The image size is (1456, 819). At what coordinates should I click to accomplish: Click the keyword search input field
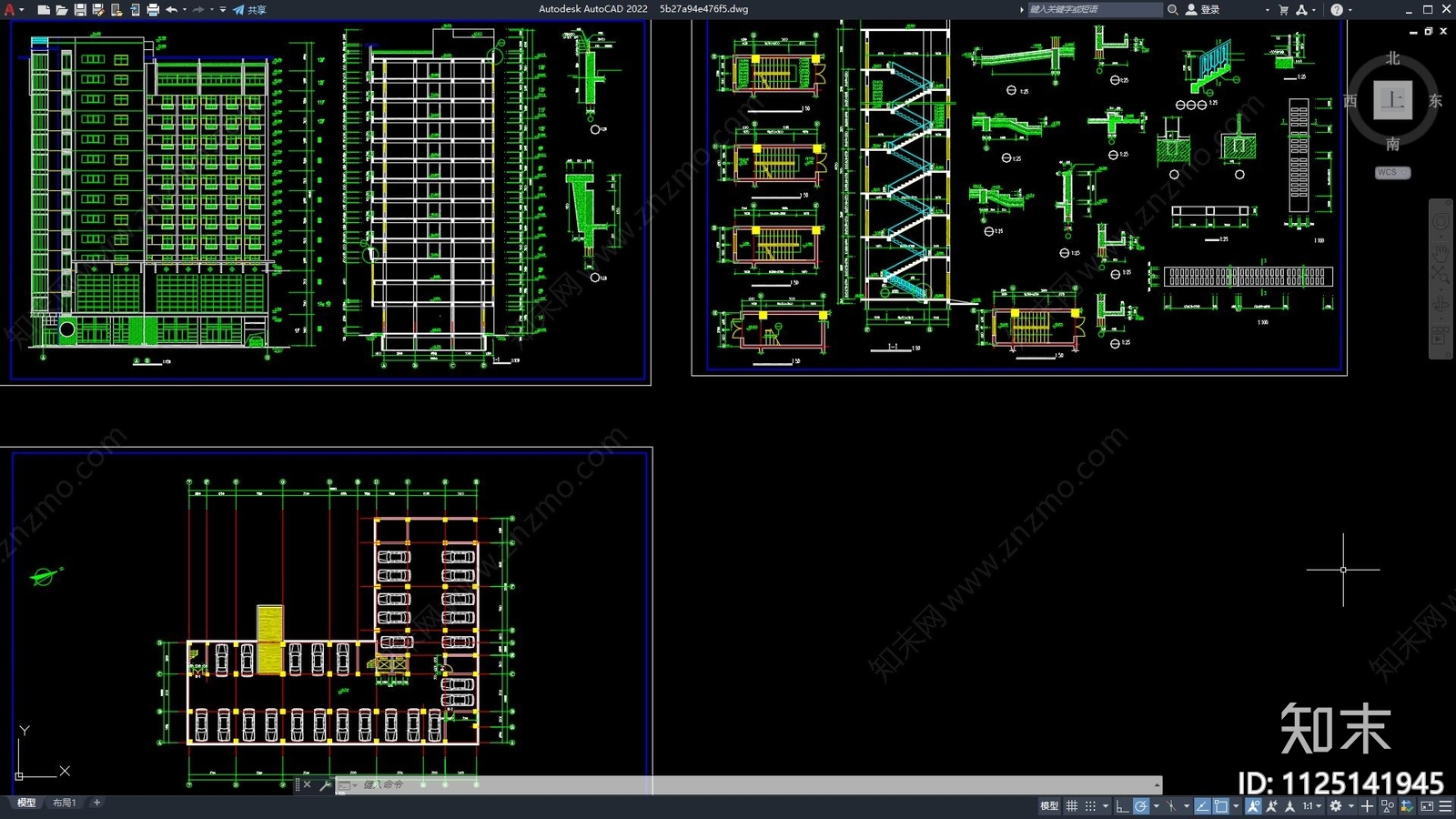[1095, 9]
